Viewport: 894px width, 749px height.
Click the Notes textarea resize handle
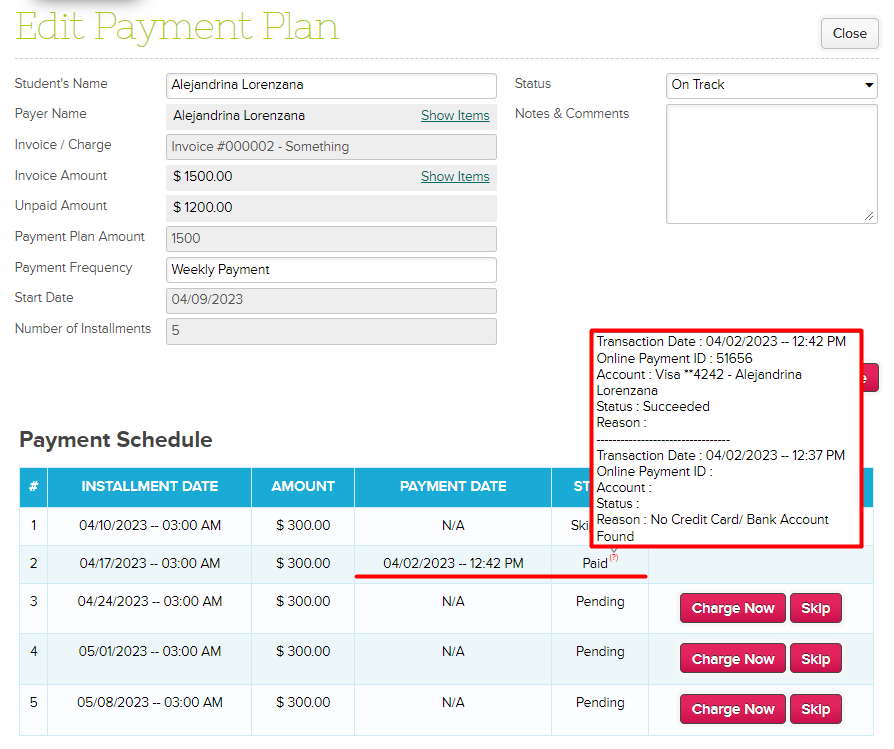pyautogui.click(x=870, y=216)
